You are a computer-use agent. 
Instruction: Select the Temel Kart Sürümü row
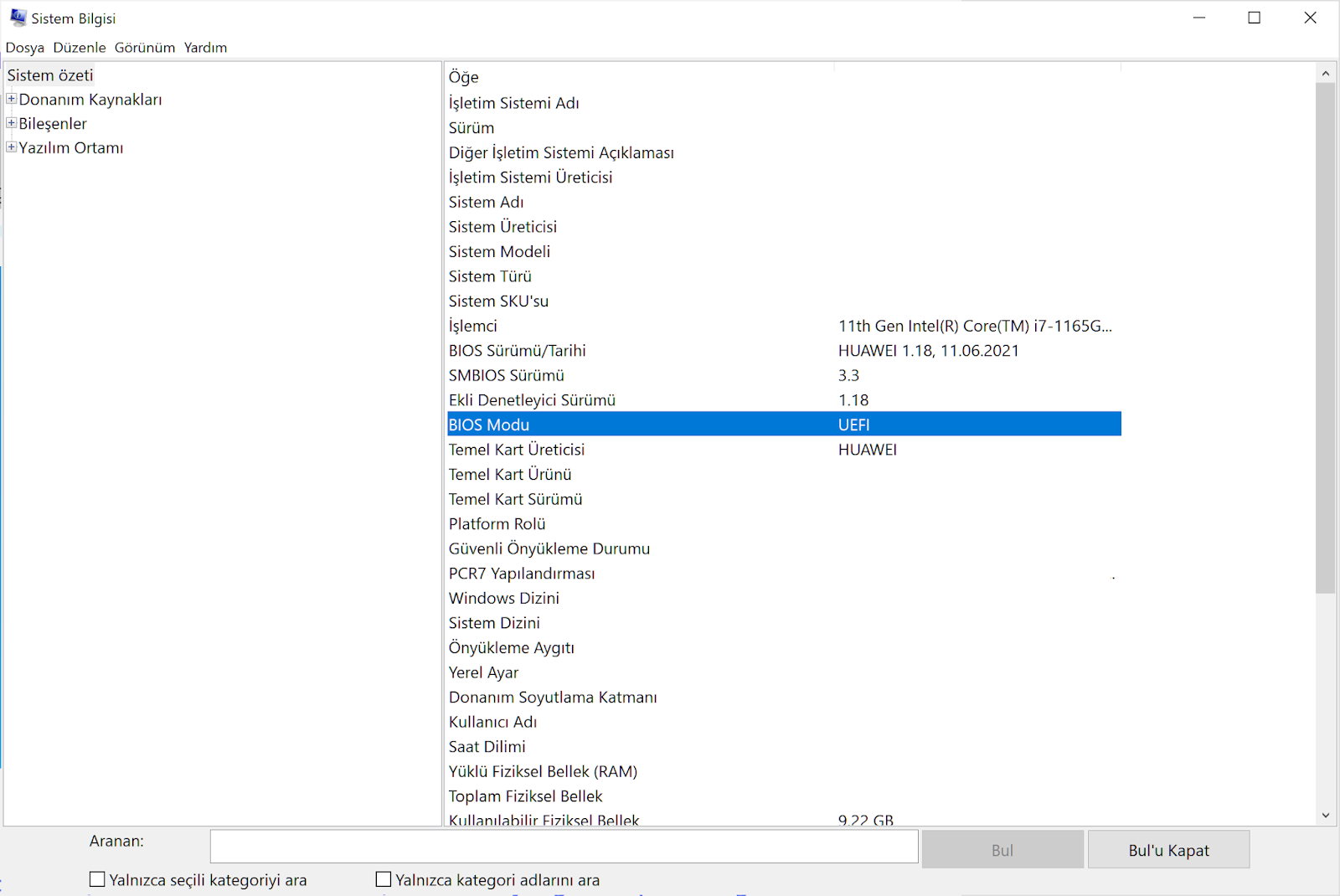[785, 499]
